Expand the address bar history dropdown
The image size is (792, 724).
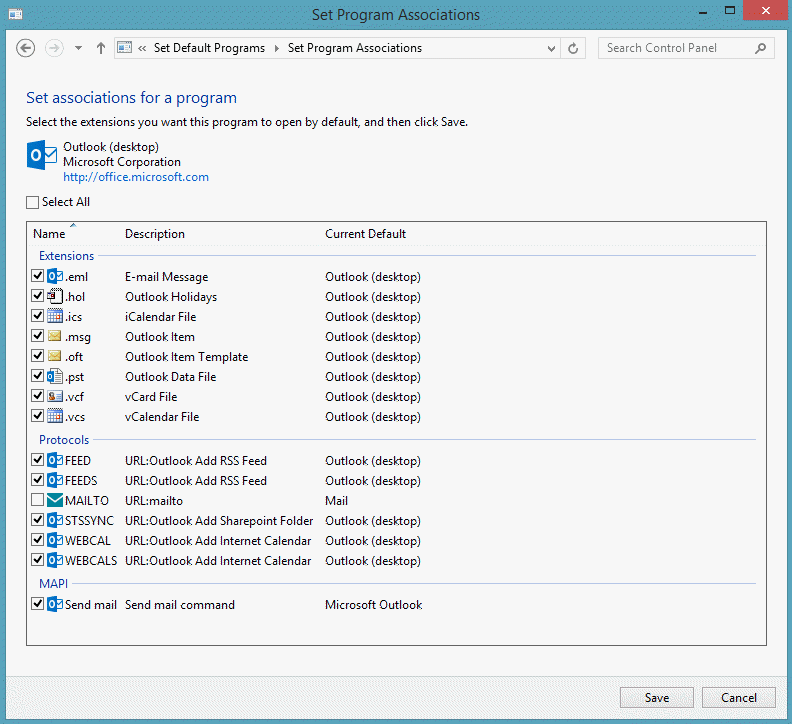(x=551, y=49)
